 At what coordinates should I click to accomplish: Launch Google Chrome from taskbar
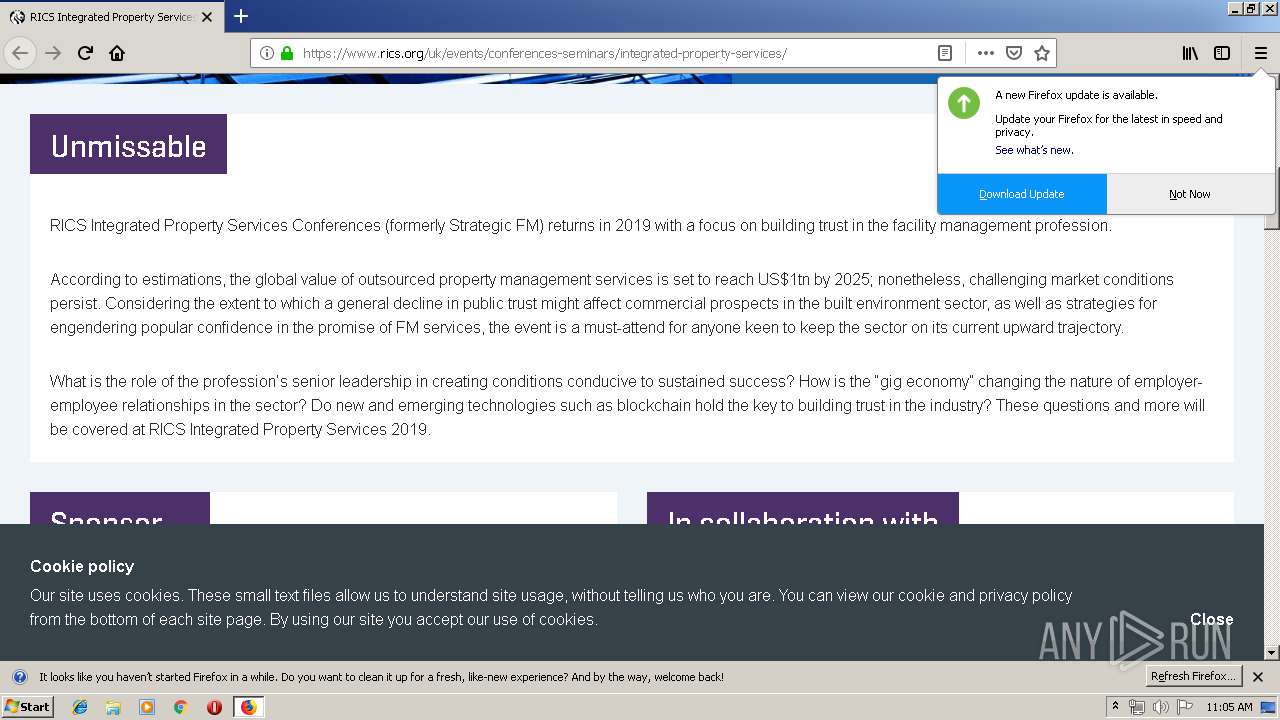pyautogui.click(x=180, y=707)
